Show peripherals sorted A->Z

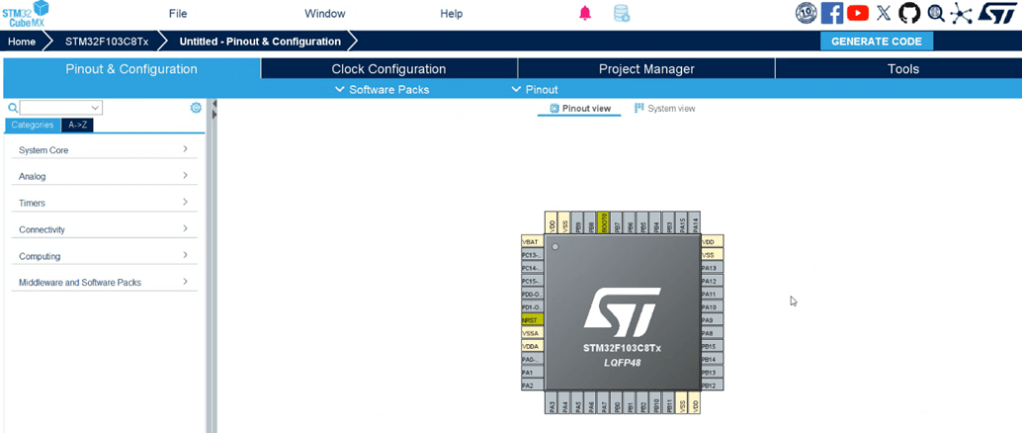click(76, 125)
